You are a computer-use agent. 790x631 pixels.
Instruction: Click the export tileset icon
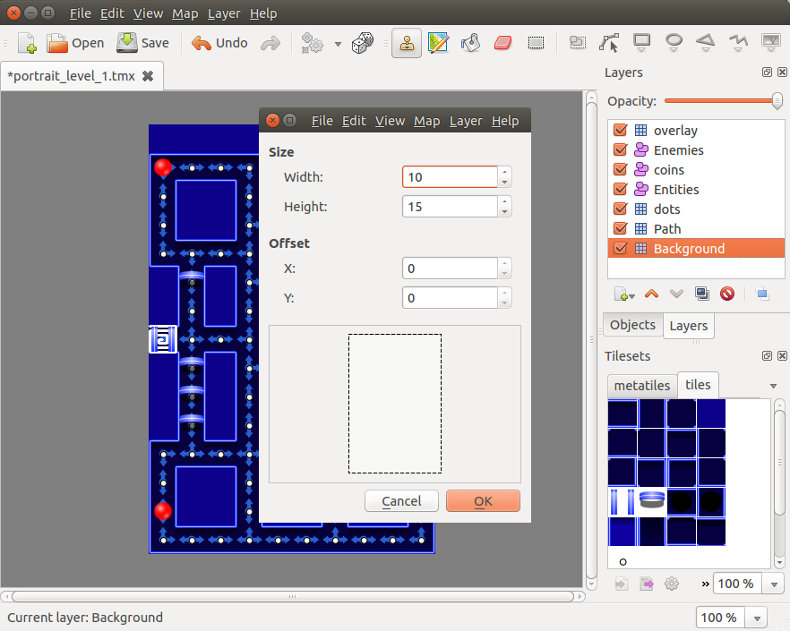[x=646, y=584]
